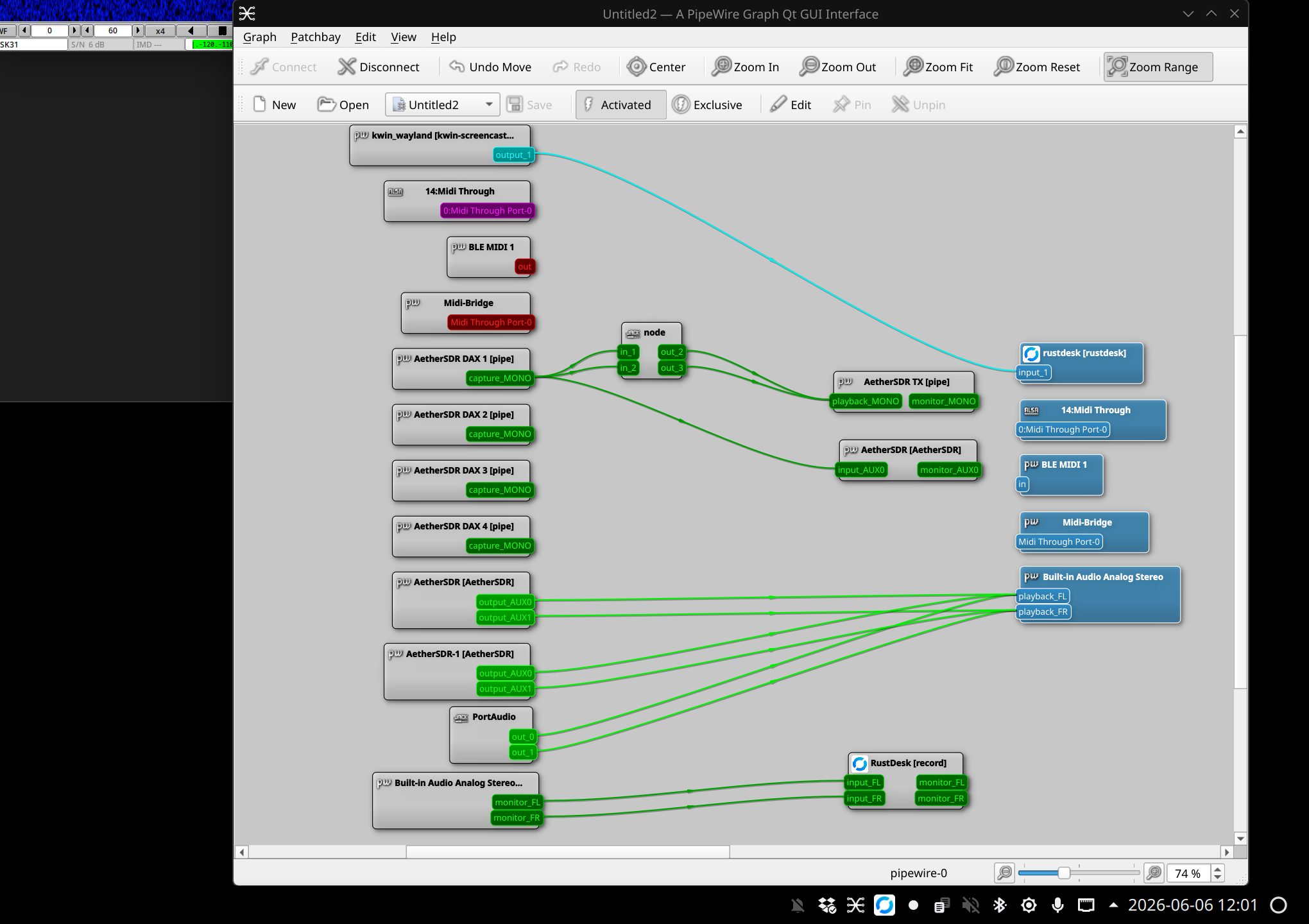The width and height of the screenshot is (1309, 924).
Task: Select RustDesk record input_FR port
Action: [x=864, y=798]
